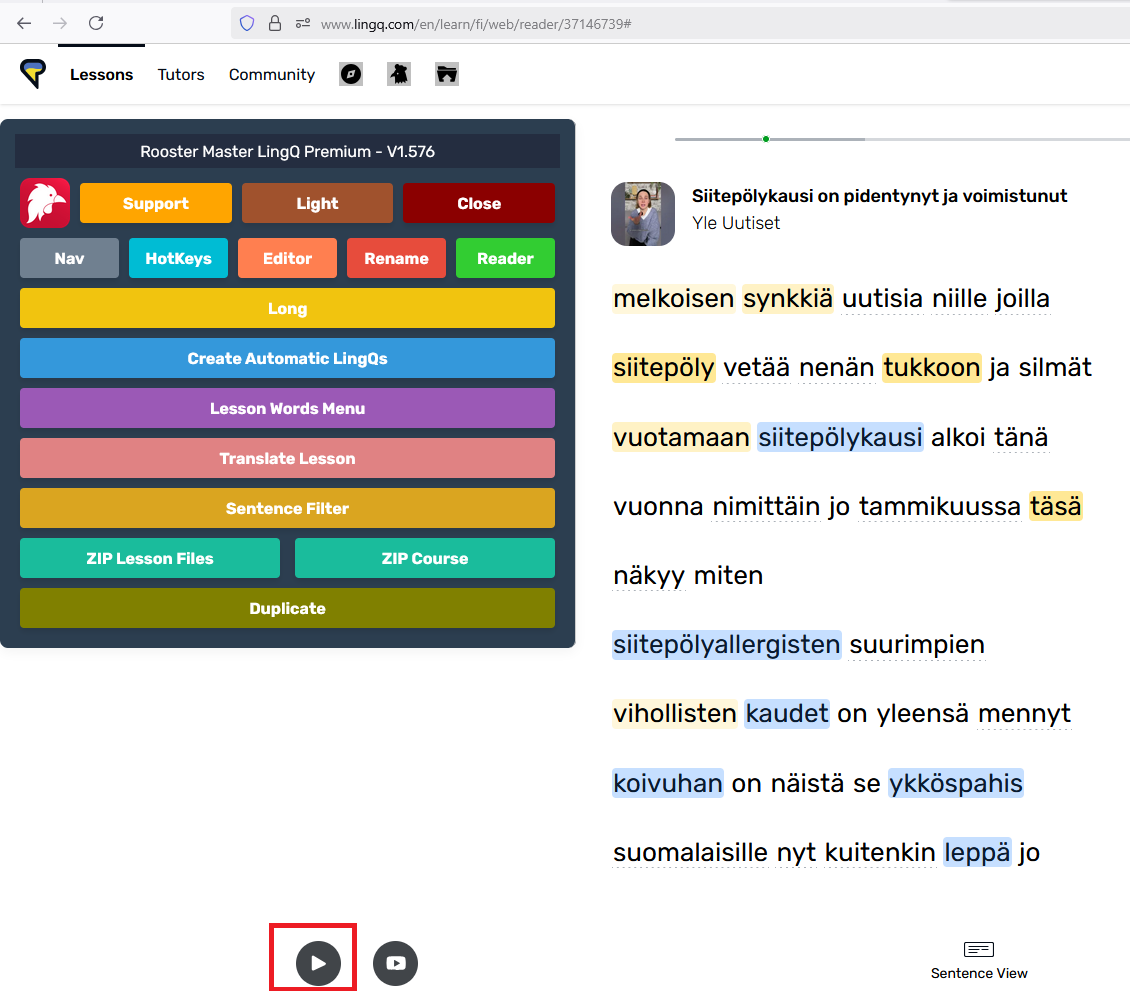Screen dimensions: 1130x991
Task: Switch to Sentence View
Action: click(x=979, y=961)
